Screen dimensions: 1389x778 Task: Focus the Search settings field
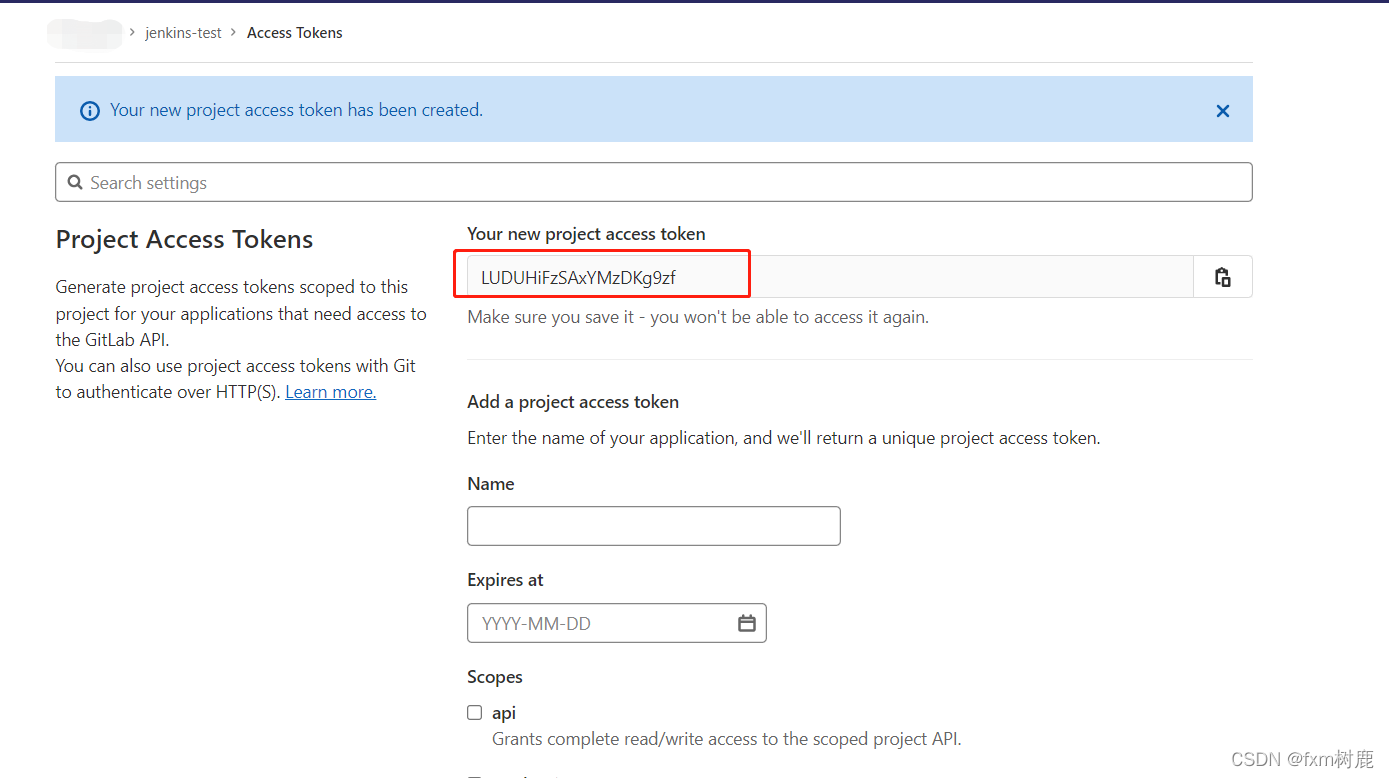click(653, 182)
